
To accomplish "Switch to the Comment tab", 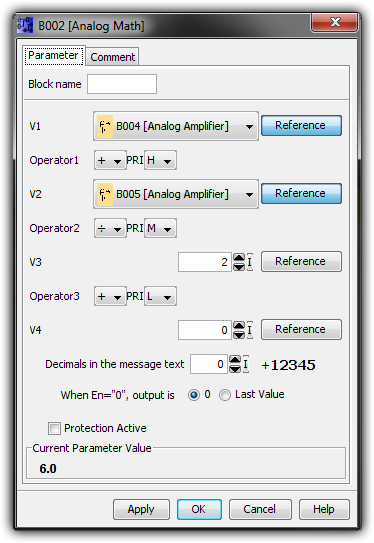I will (113, 57).
